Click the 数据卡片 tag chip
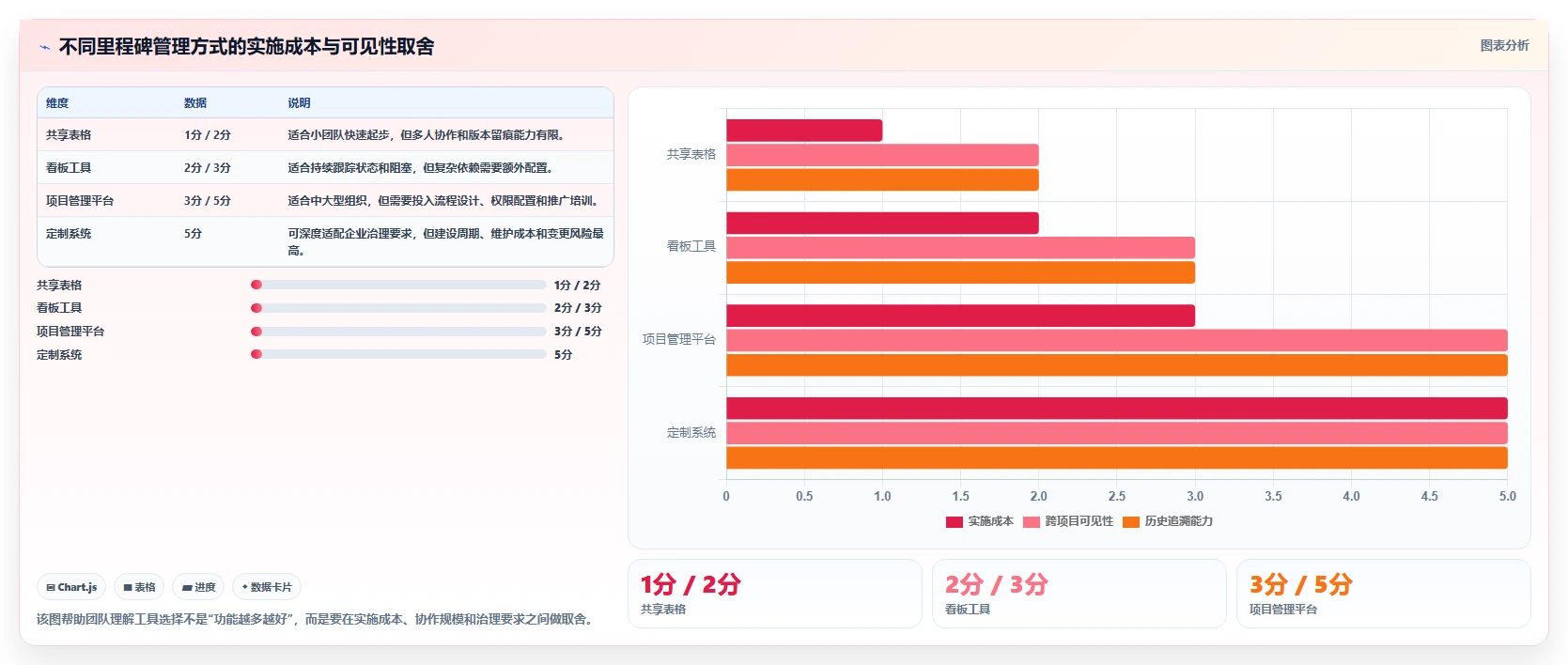Image resolution: width=1568 pixels, height=665 pixels. 267,587
